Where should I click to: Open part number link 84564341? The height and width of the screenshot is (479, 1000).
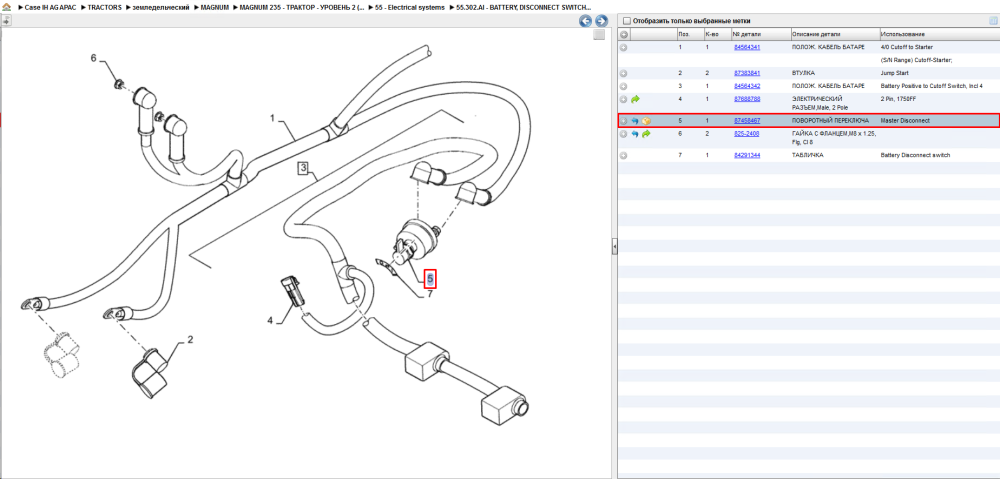click(x=747, y=47)
